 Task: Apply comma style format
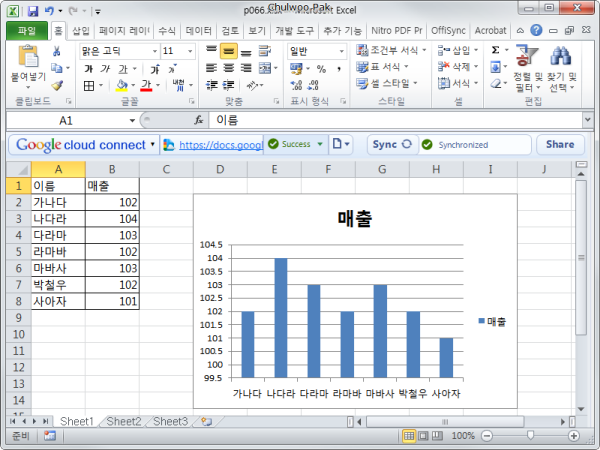click(x=339, y=69)
